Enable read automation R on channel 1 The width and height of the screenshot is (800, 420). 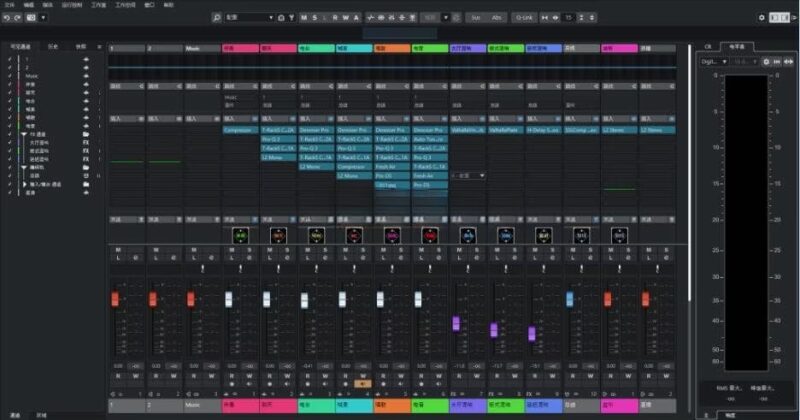pyautogui.click(x=118, y=376)
